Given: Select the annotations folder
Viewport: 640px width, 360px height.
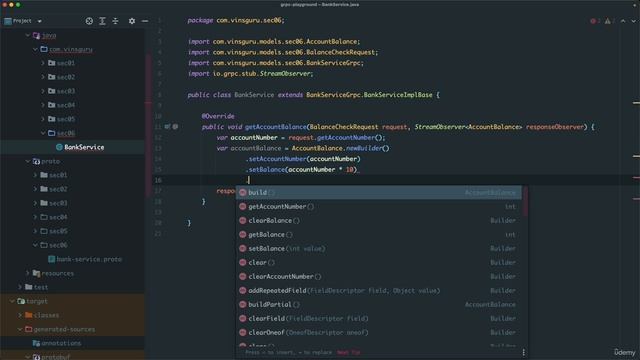Looking at the screenshot, I should [x=57, y=343].
